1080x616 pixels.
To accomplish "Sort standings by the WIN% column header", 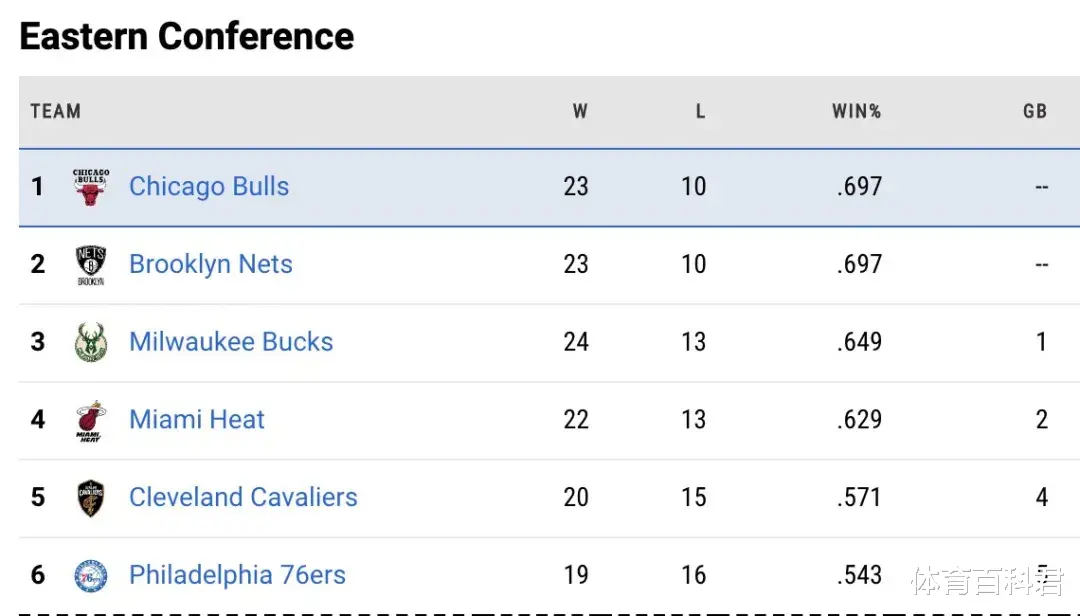I will (x=856, y=112).
